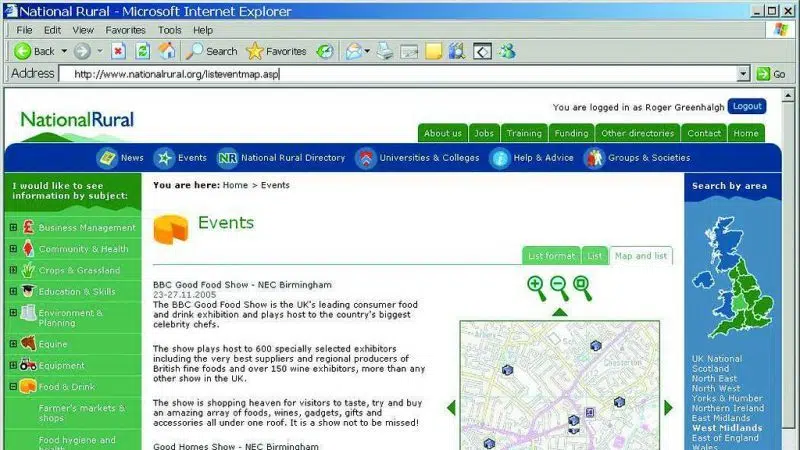Open the Contact tab
This screenshot has width=800, height=450.
coord(704,133)
